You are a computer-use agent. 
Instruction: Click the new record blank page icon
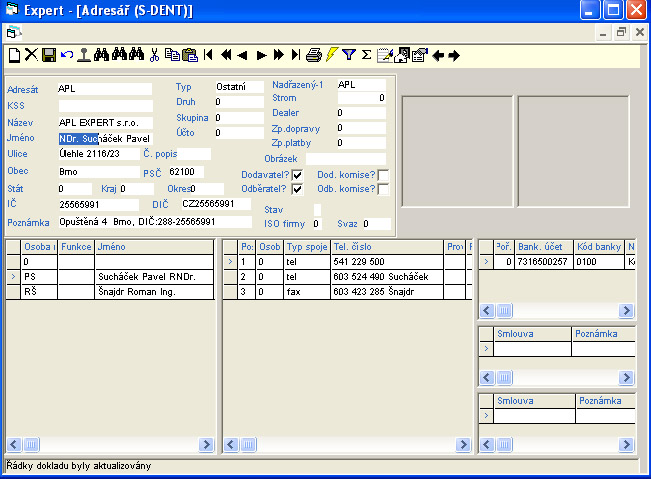coord(14,55)
